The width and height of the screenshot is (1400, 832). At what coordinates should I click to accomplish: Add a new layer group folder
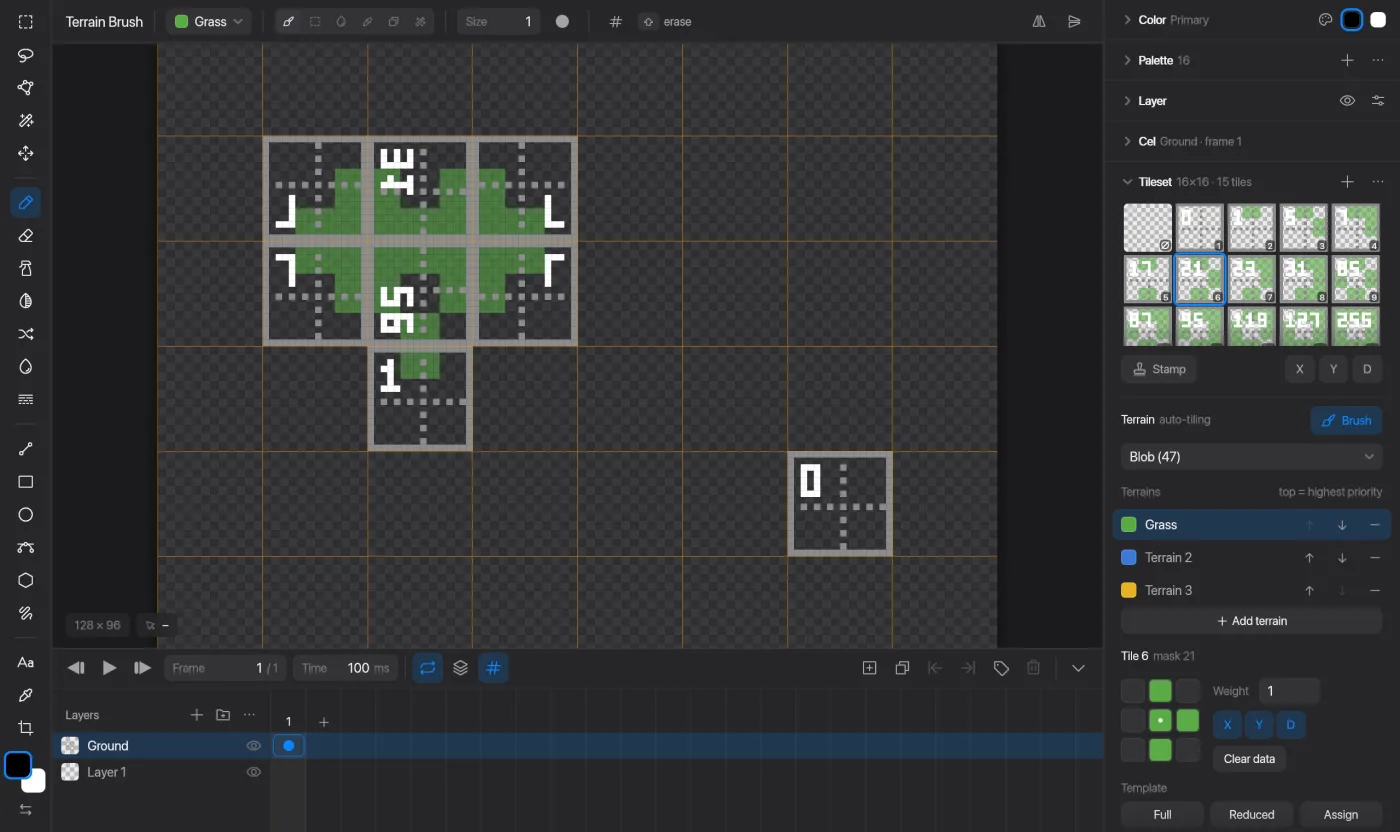tap(223, 715)
